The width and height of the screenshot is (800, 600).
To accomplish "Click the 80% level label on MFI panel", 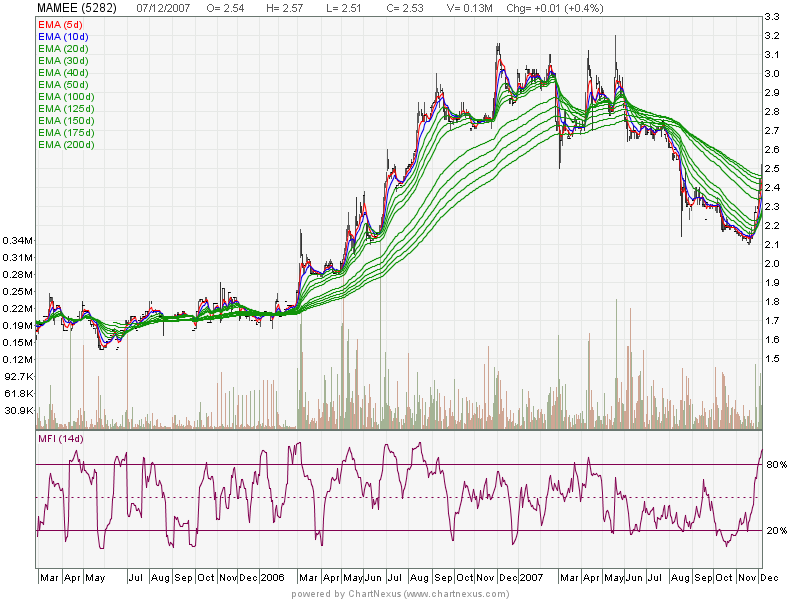I will pyautogui.click(x=778, y=464).
